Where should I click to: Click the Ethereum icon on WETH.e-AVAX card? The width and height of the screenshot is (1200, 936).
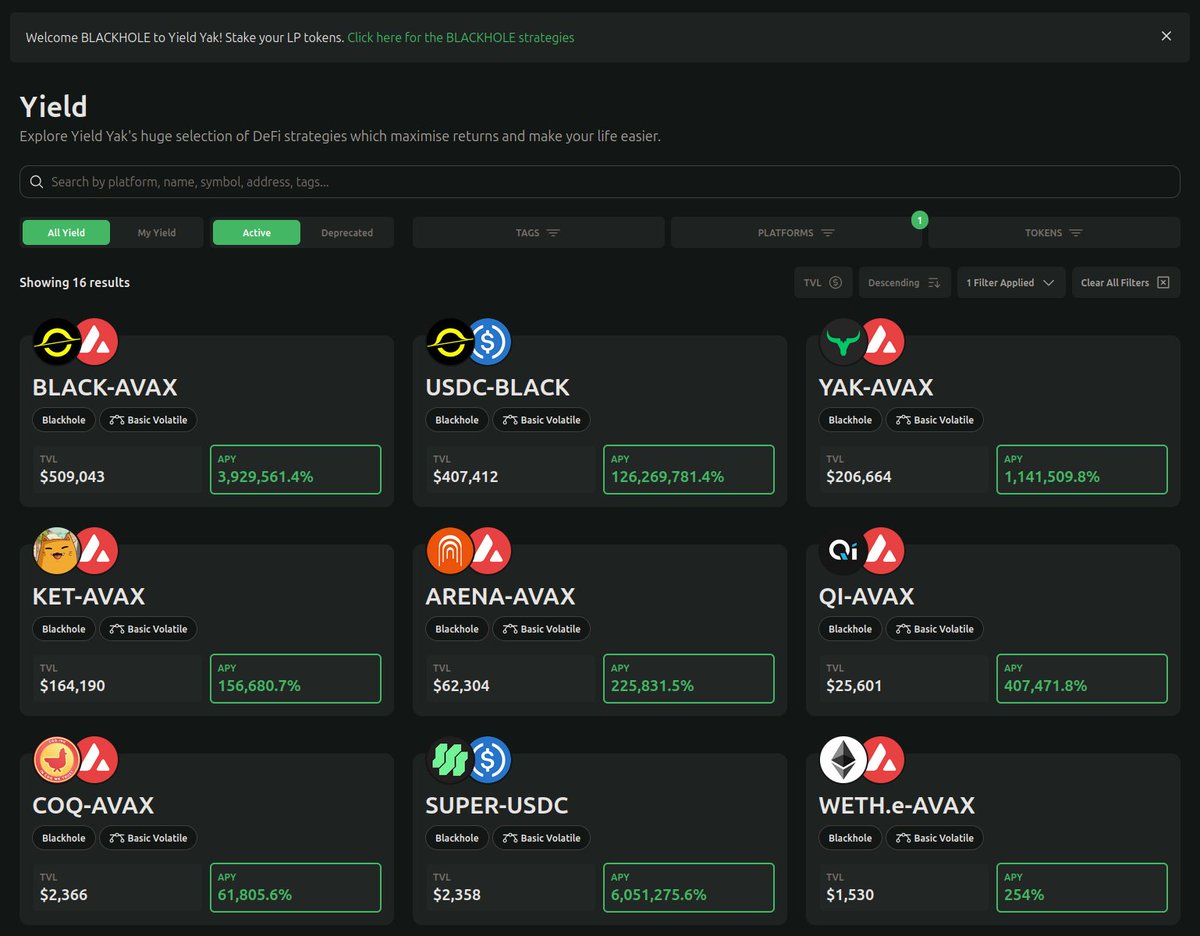(x=842, y=760)
